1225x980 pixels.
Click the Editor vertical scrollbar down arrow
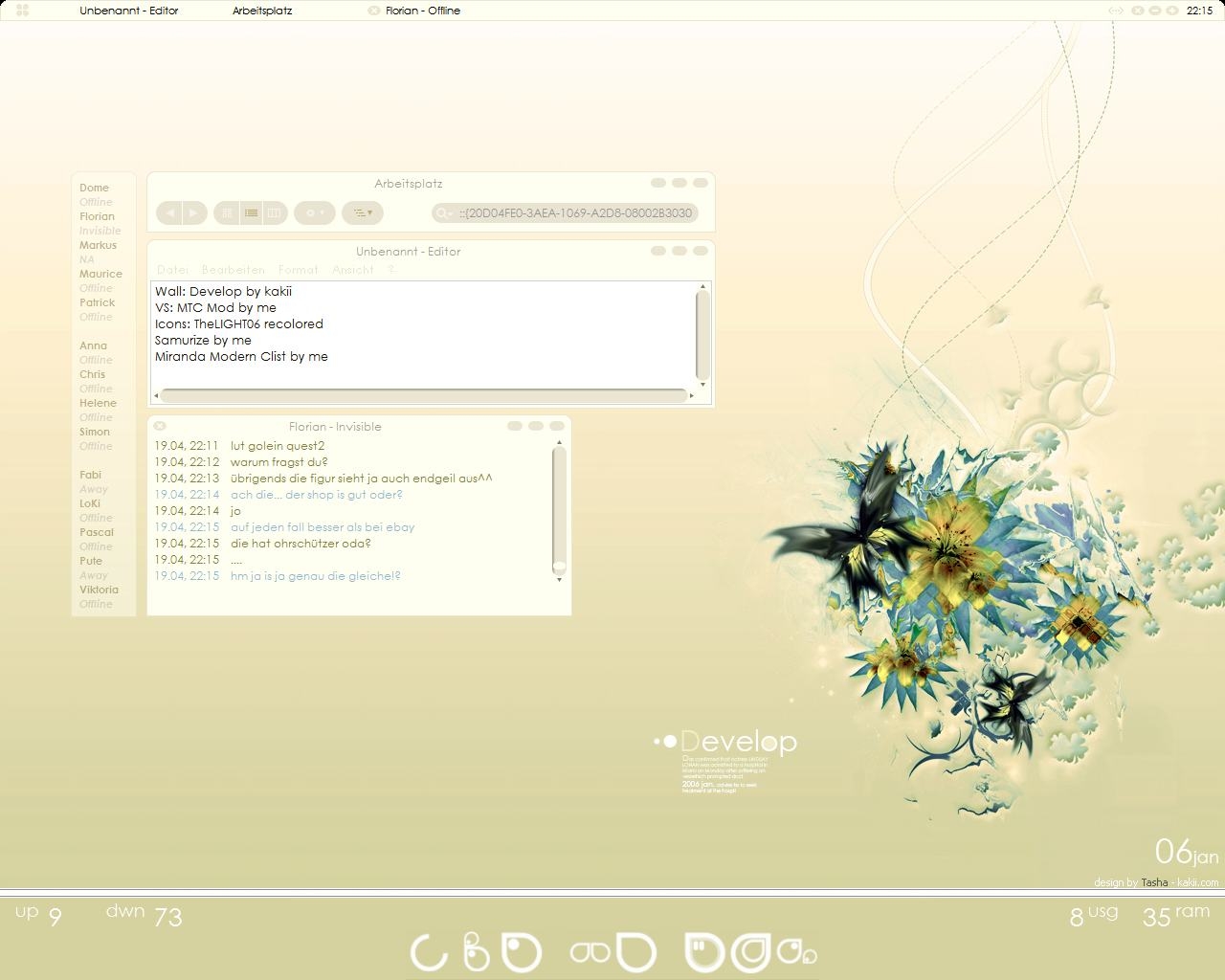(x=702, y=384)
